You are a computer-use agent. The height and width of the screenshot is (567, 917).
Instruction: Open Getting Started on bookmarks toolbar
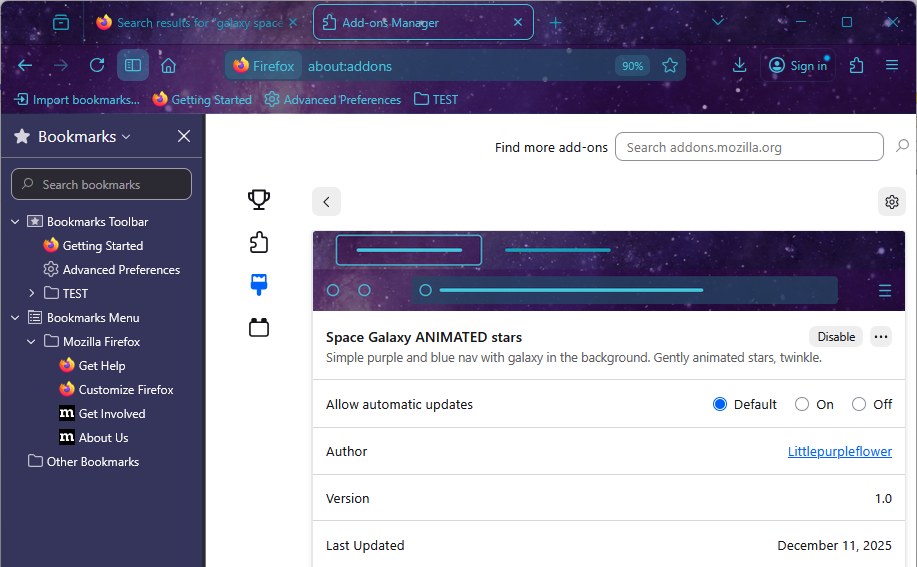[202, 100]
